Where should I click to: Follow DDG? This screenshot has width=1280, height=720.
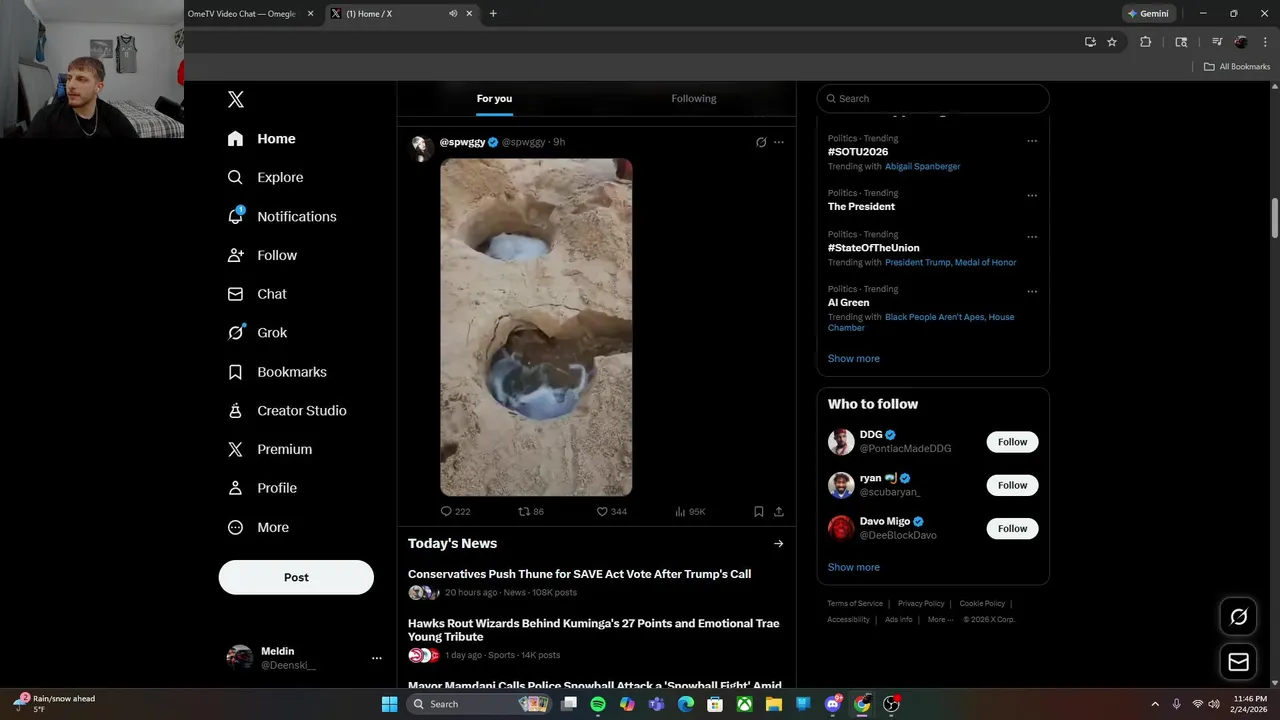tap(1012, 442)
